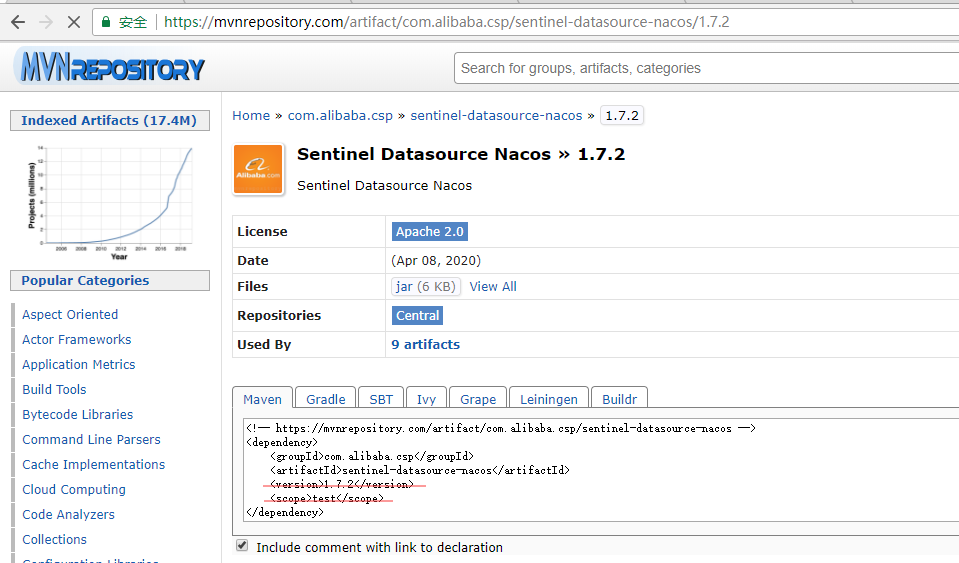This screenshot has width=959, height=563.
Task: Click the License row label
Action: tap(262, 232)
